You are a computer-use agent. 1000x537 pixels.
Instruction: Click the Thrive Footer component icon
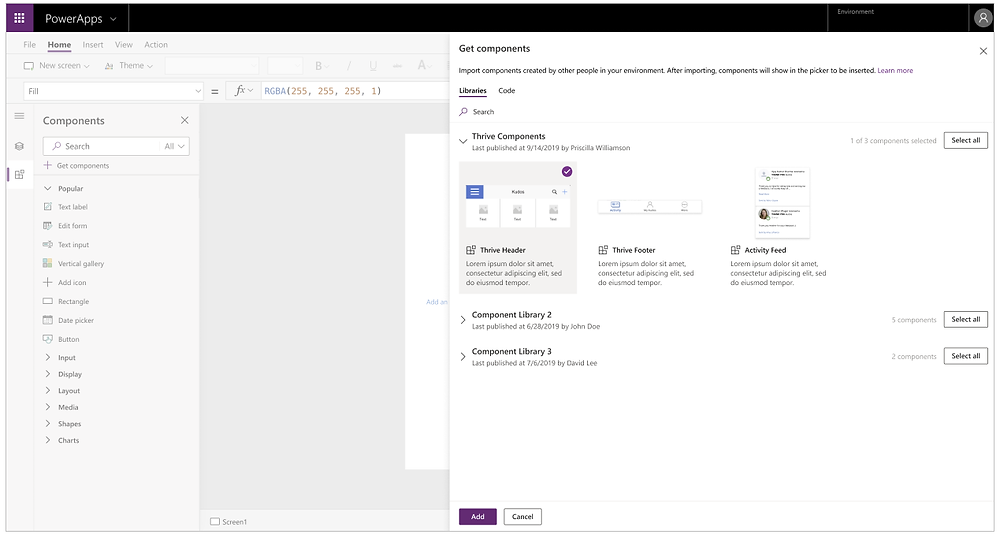pos(603,250)
